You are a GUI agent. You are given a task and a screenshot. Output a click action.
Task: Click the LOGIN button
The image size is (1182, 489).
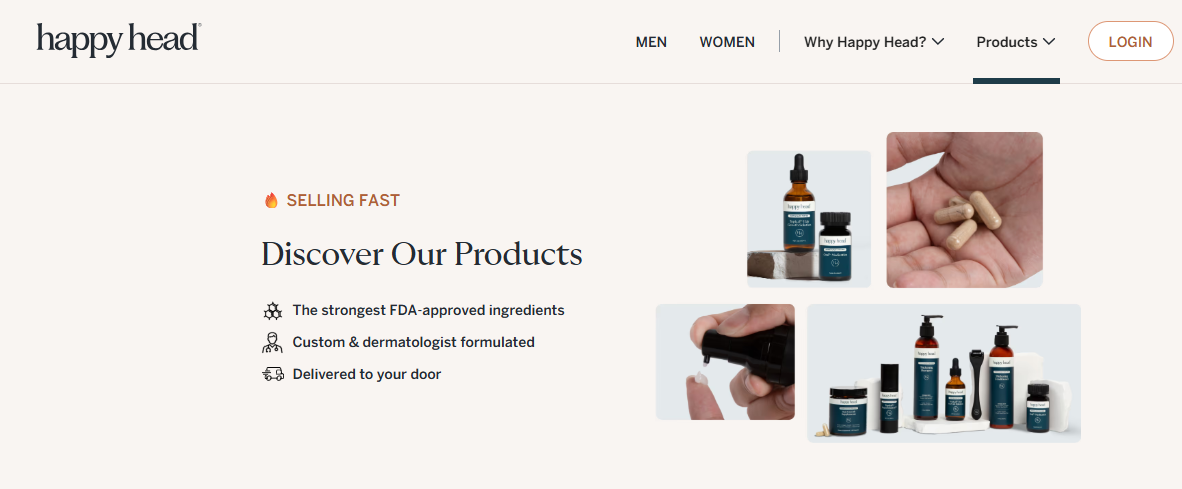pyautogui.click(x=1130, y=41)
